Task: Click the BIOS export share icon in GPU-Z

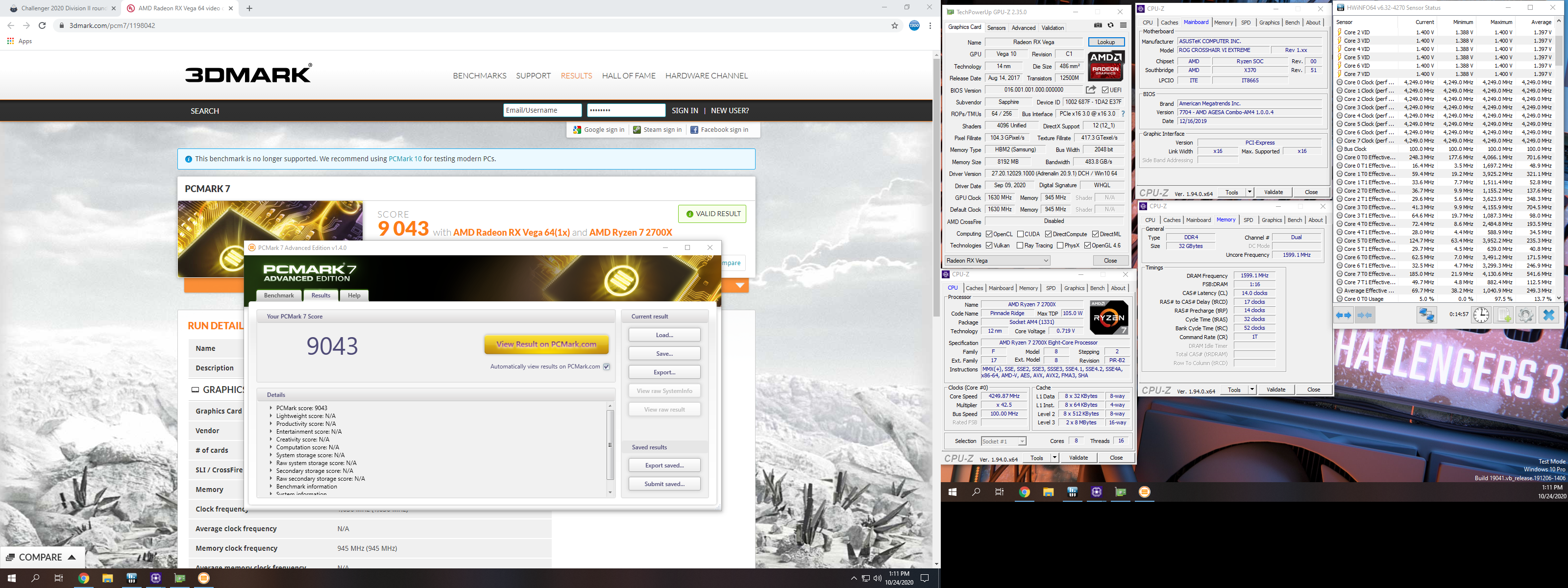Action: pos(1091,90)
